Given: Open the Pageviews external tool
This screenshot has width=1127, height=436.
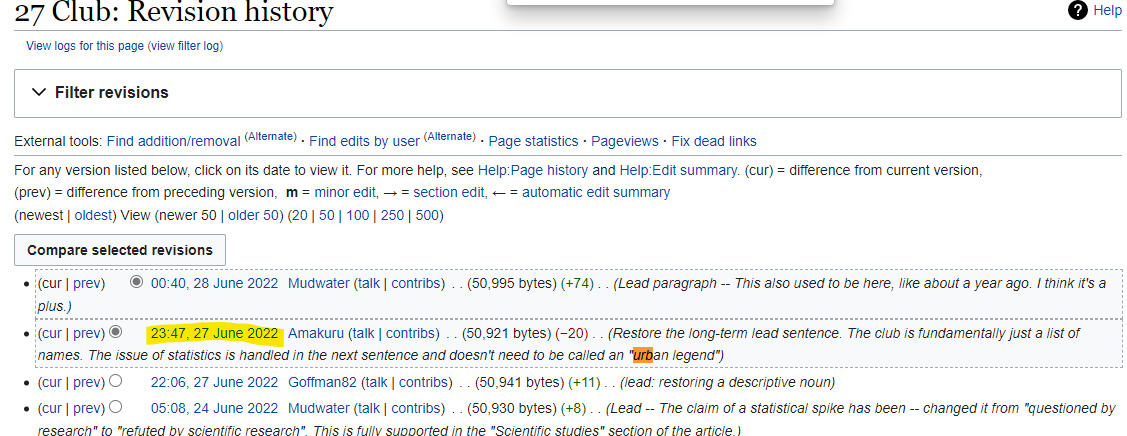Looking at the screenshot, I should (624, 141).
